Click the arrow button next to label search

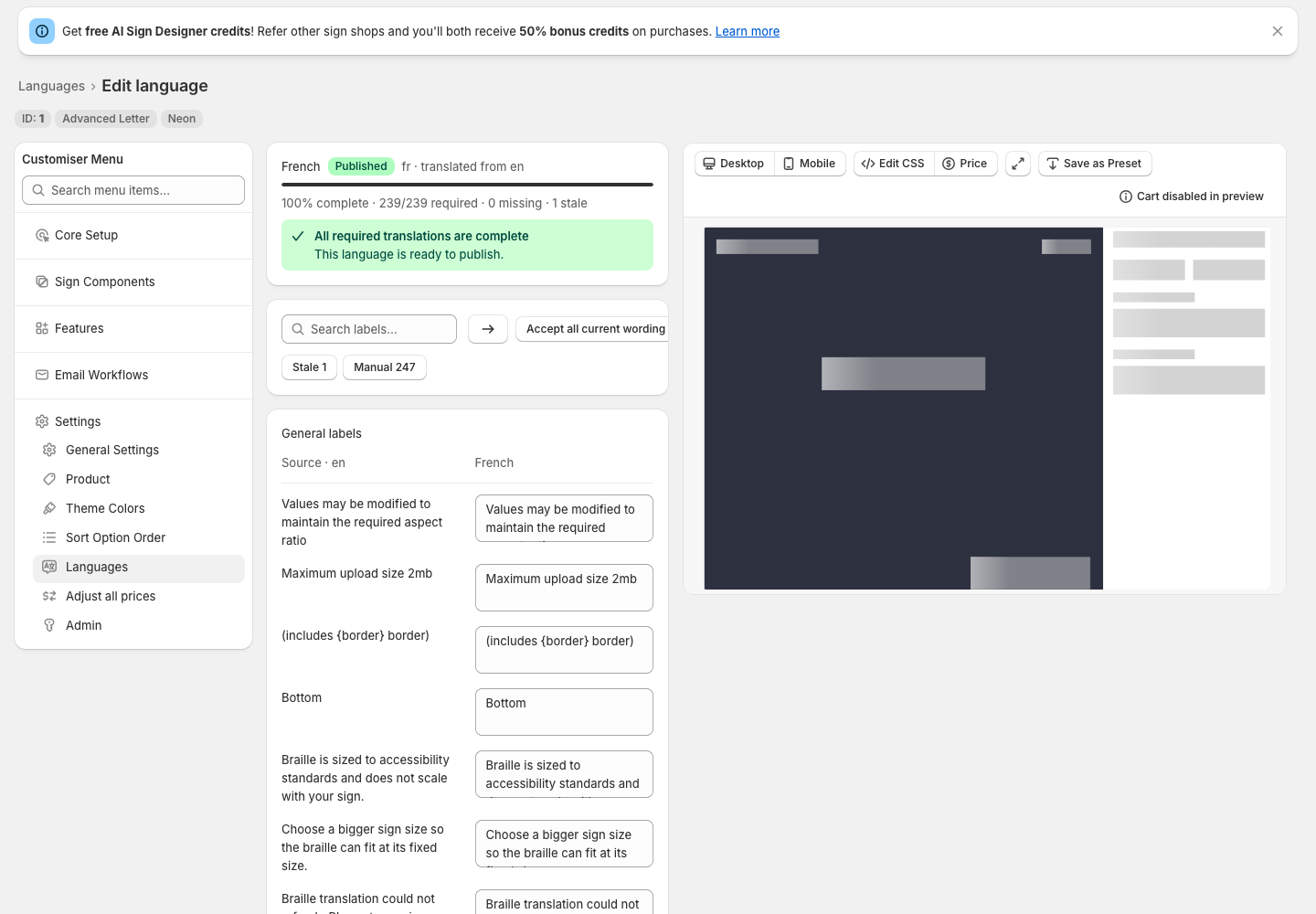[488, 329]
